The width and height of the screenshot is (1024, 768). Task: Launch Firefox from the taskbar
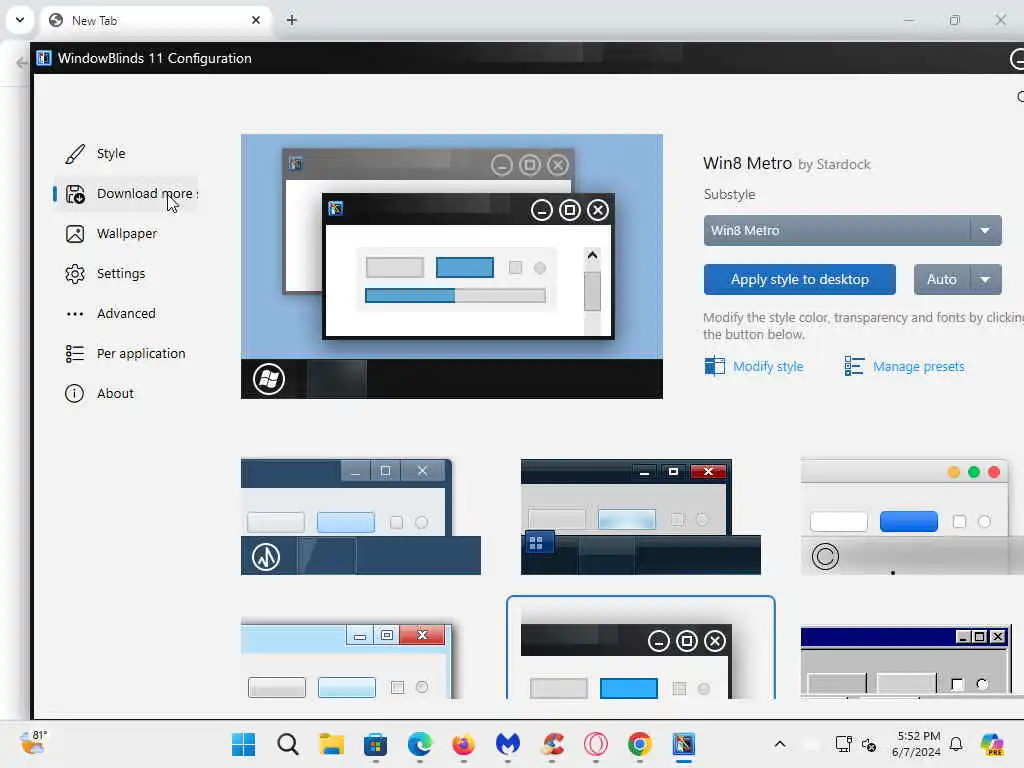464,744
